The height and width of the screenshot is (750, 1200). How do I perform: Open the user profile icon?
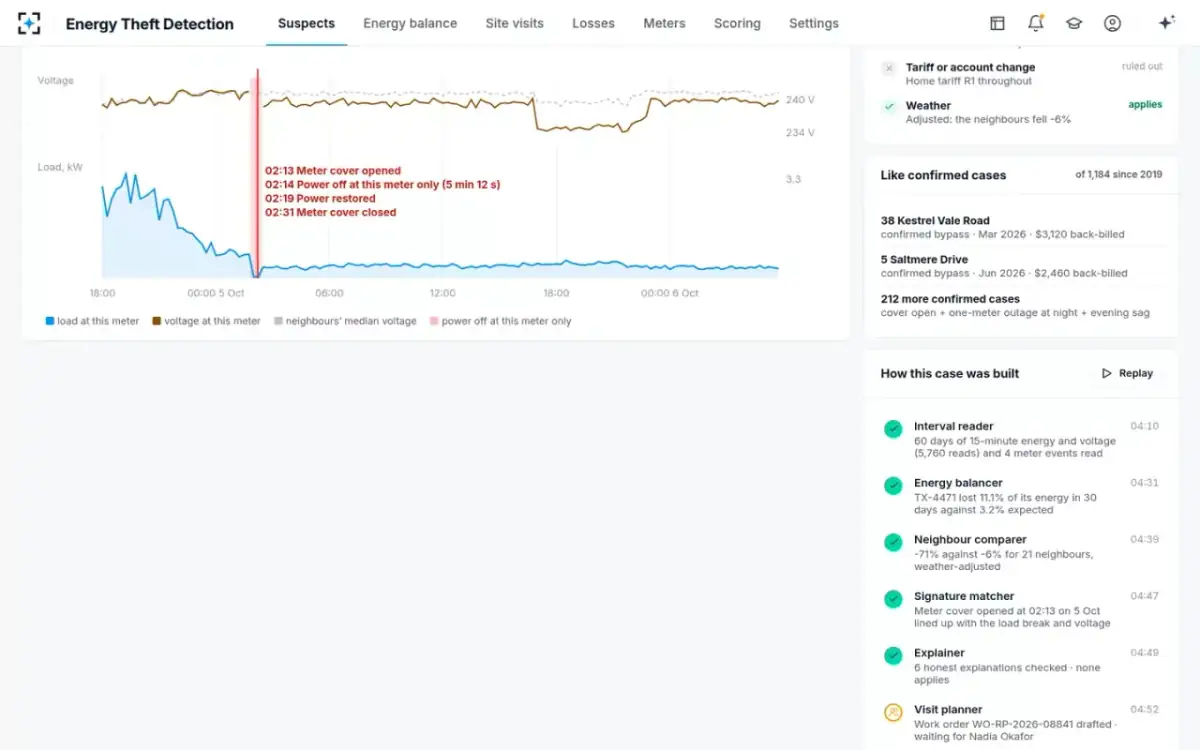point(1112,23)
